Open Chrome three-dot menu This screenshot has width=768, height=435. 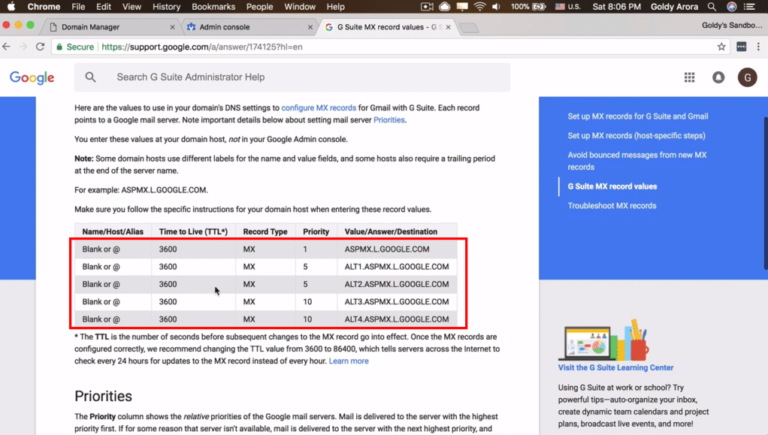click(758, 47)
